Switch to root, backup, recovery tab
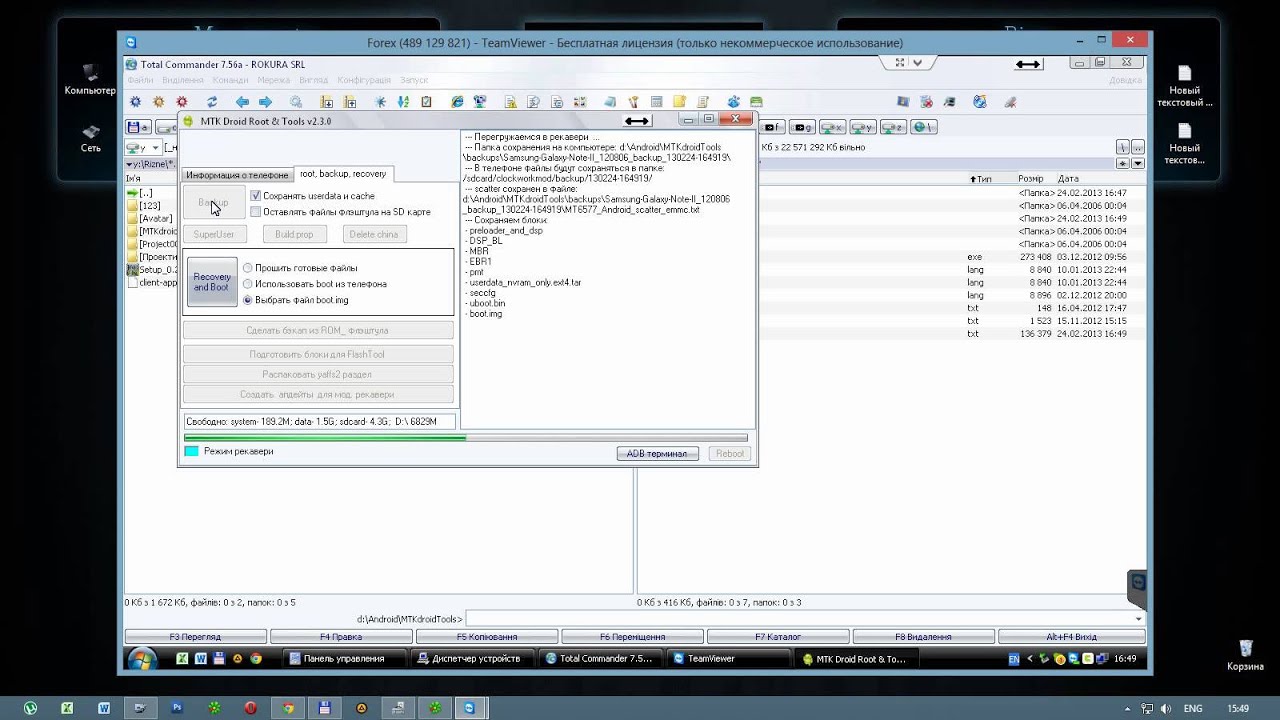The height and width of the screenshot is (720, 1280). [343, 174]
